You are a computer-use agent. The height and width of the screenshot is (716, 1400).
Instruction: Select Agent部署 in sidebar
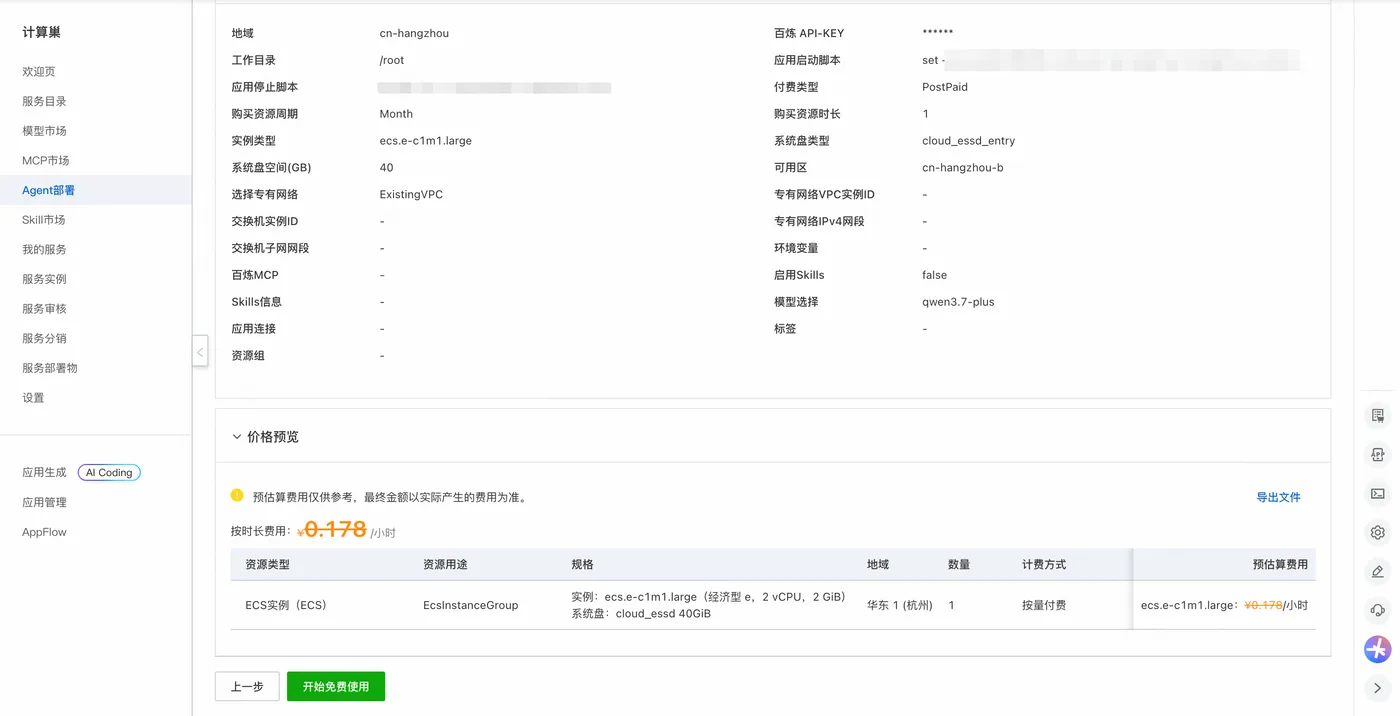[48, 190]
